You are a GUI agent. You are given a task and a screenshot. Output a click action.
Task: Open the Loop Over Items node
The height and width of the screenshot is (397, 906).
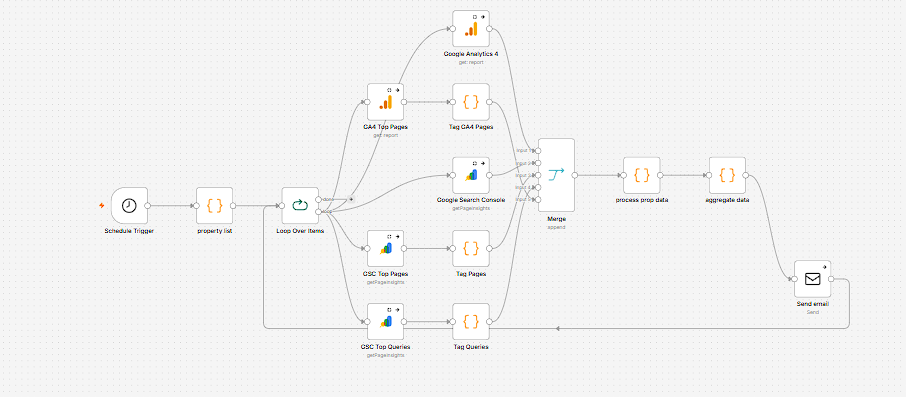pos(300,205)
